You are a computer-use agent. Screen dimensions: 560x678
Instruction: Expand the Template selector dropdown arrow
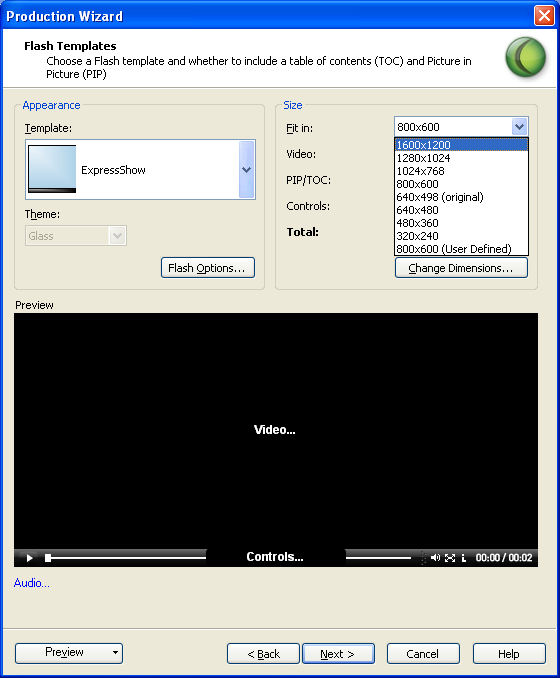[246, 170]
